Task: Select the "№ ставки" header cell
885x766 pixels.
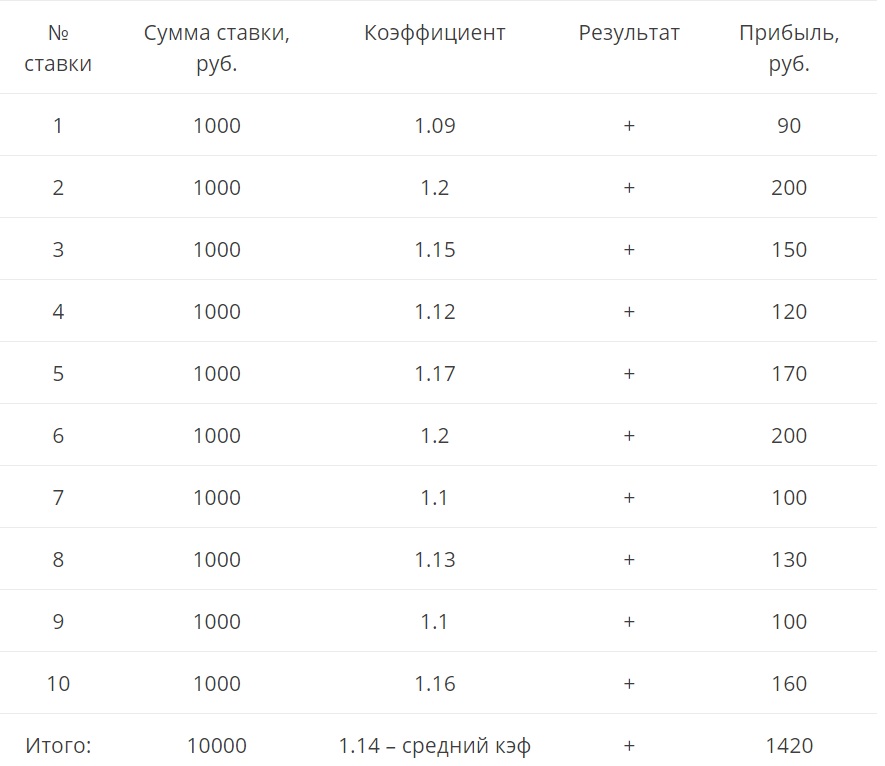Action: tap(58, 48)
